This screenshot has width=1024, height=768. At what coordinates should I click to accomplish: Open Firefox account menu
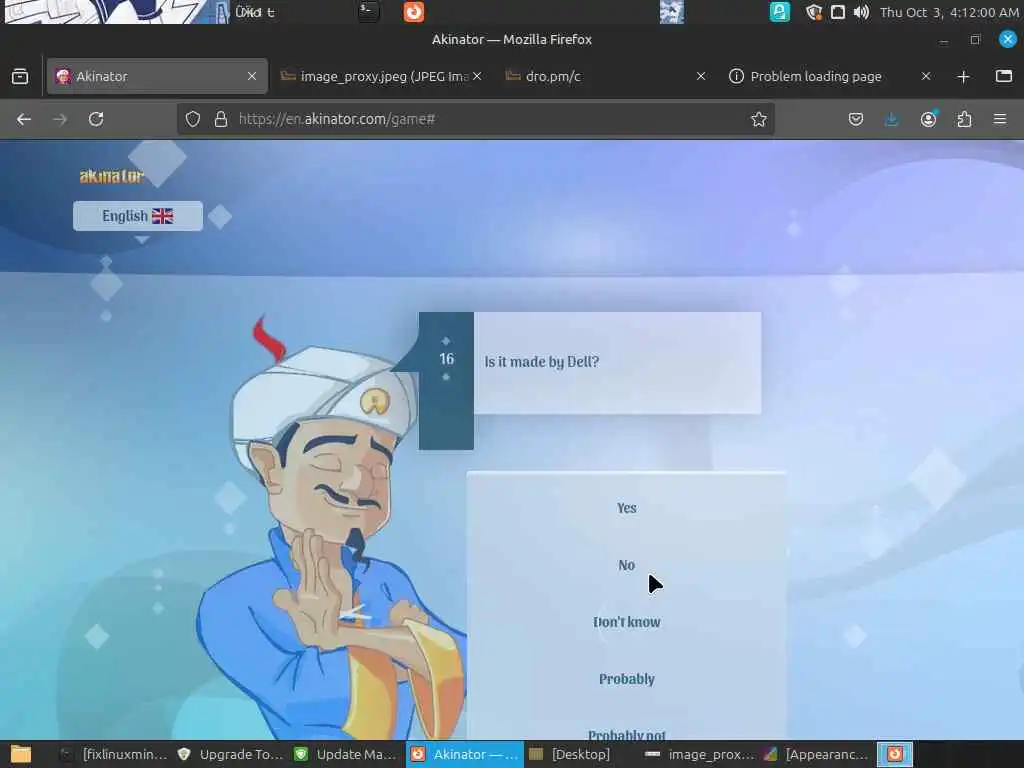928,120
